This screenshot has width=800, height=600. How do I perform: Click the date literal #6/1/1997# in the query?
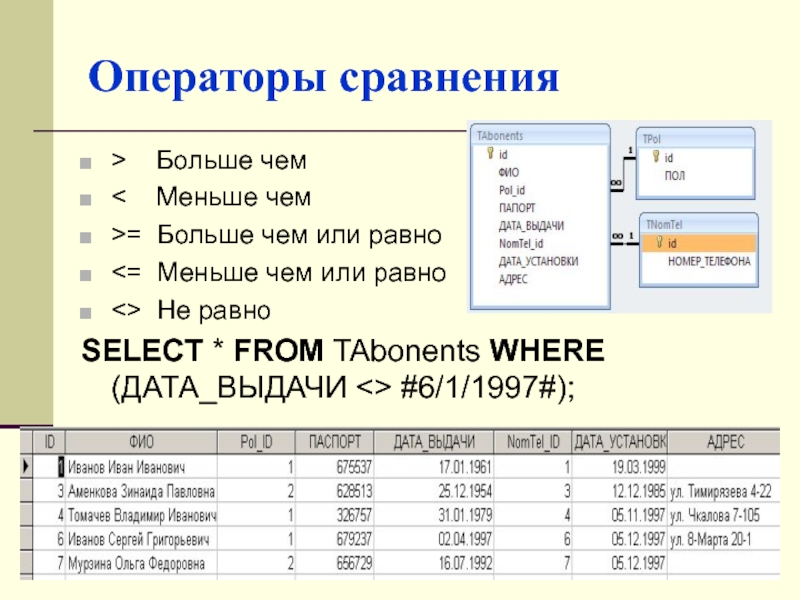[478, 388]
